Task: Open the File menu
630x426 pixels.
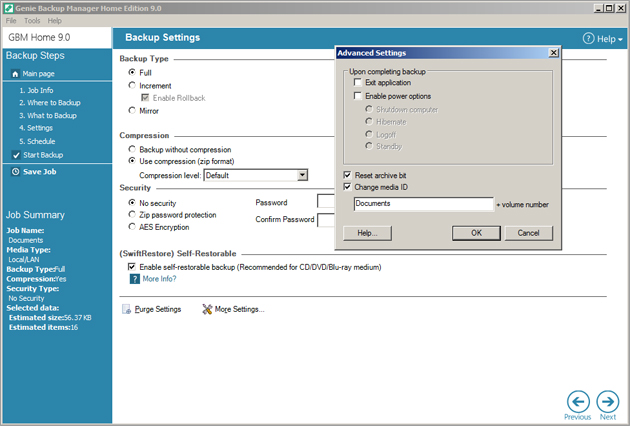Action: [11, 20]
